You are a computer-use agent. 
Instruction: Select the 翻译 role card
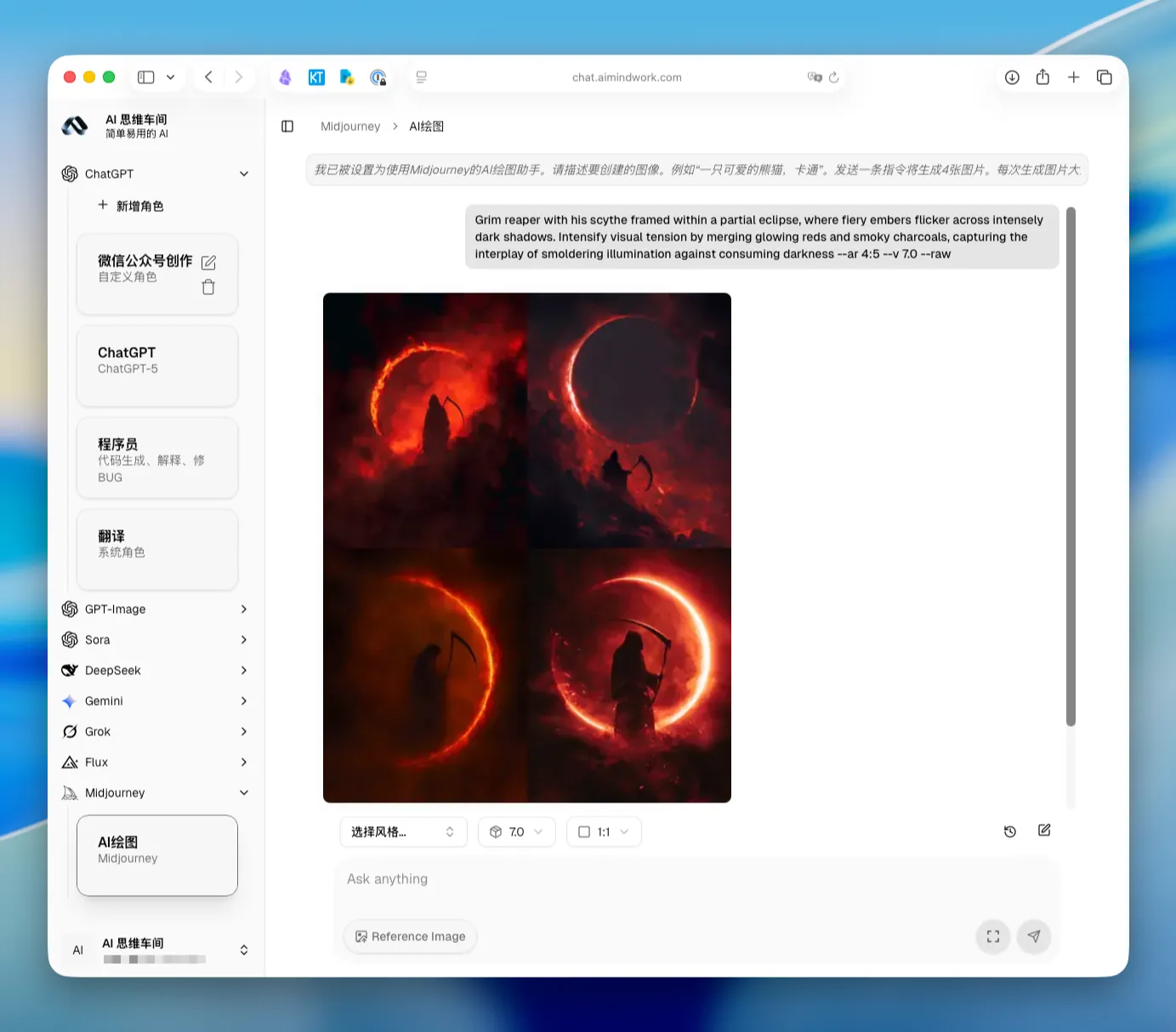coord(157,550)
